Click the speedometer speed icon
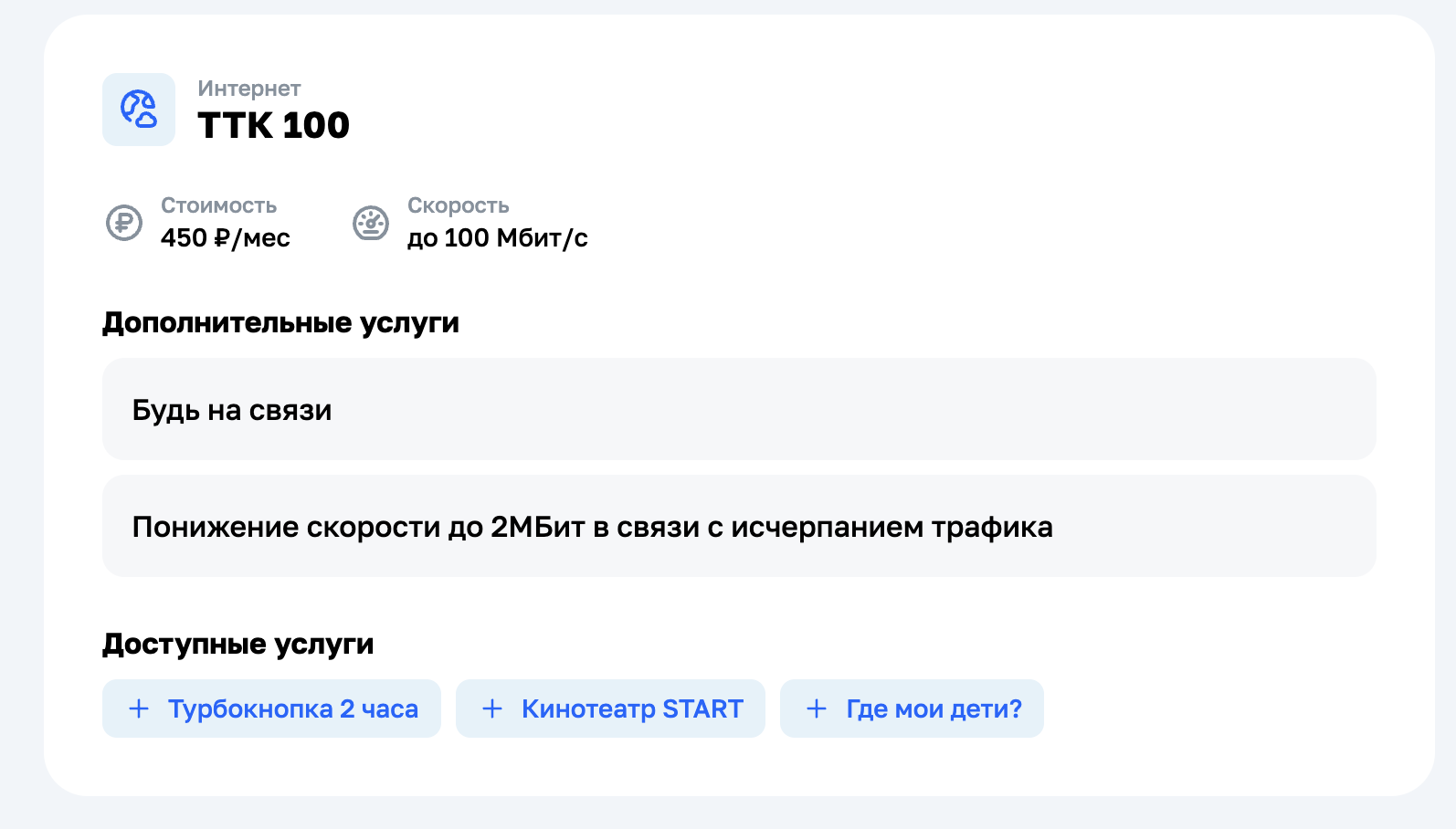This screenshot has height=829, width=1456. point(371,223)
